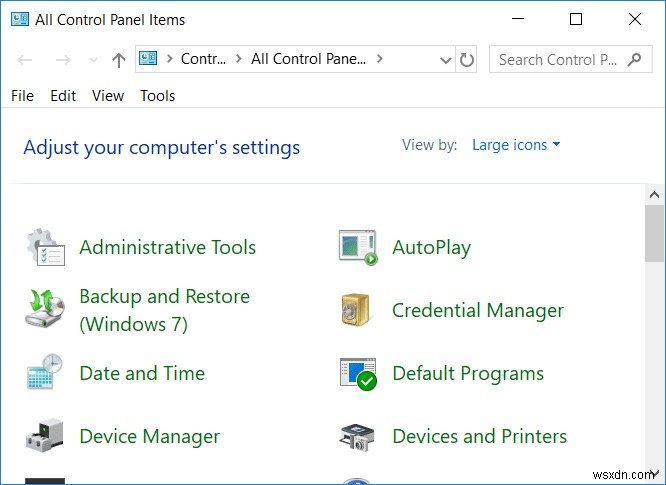This screenshot has height=485, width=666.
Task: Open the View menu
Action: click(108, 96)
